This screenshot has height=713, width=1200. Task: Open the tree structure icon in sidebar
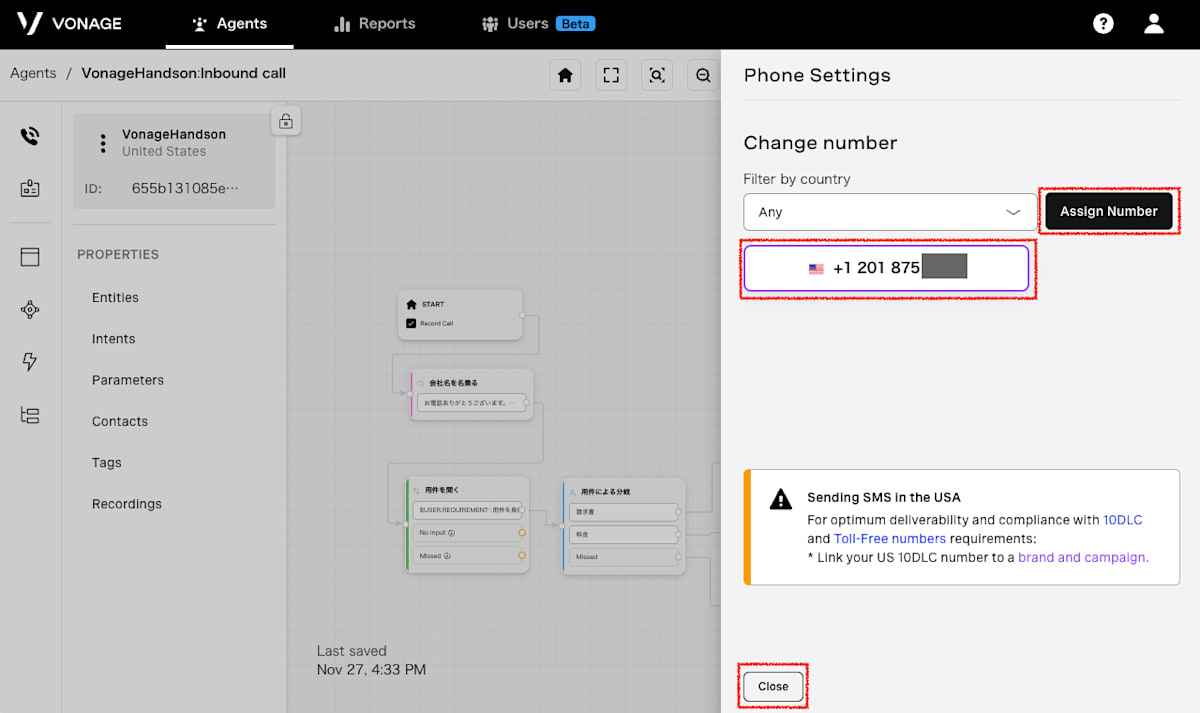(x=30, y=415)
